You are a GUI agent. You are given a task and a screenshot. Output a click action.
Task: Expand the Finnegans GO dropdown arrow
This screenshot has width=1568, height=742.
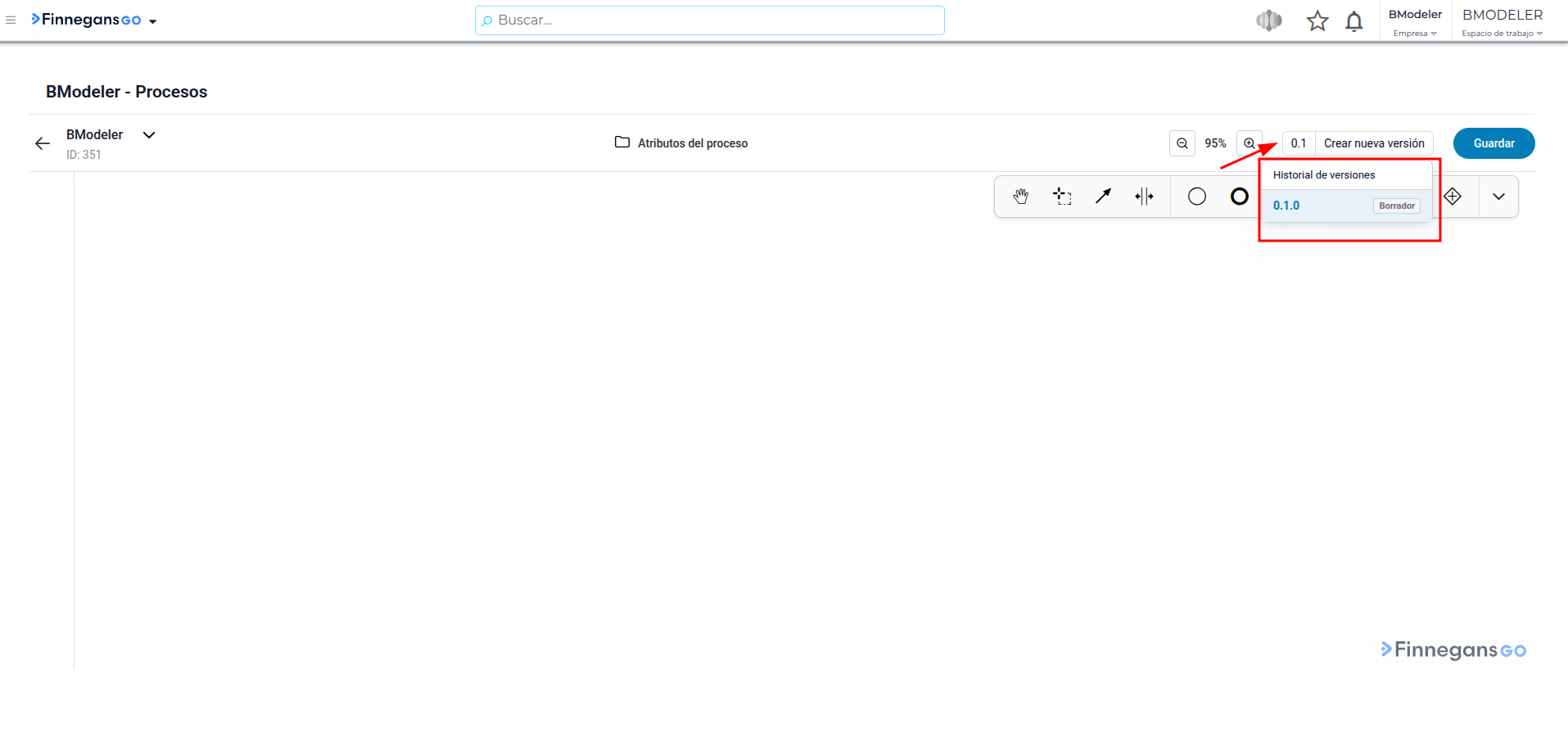click(153, 21)
